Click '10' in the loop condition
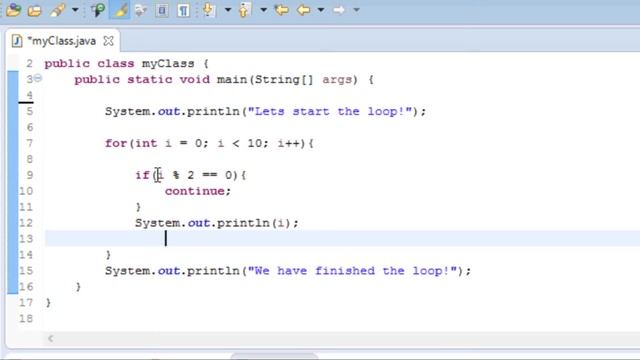The image size is (640, 360). coord(255,143)
